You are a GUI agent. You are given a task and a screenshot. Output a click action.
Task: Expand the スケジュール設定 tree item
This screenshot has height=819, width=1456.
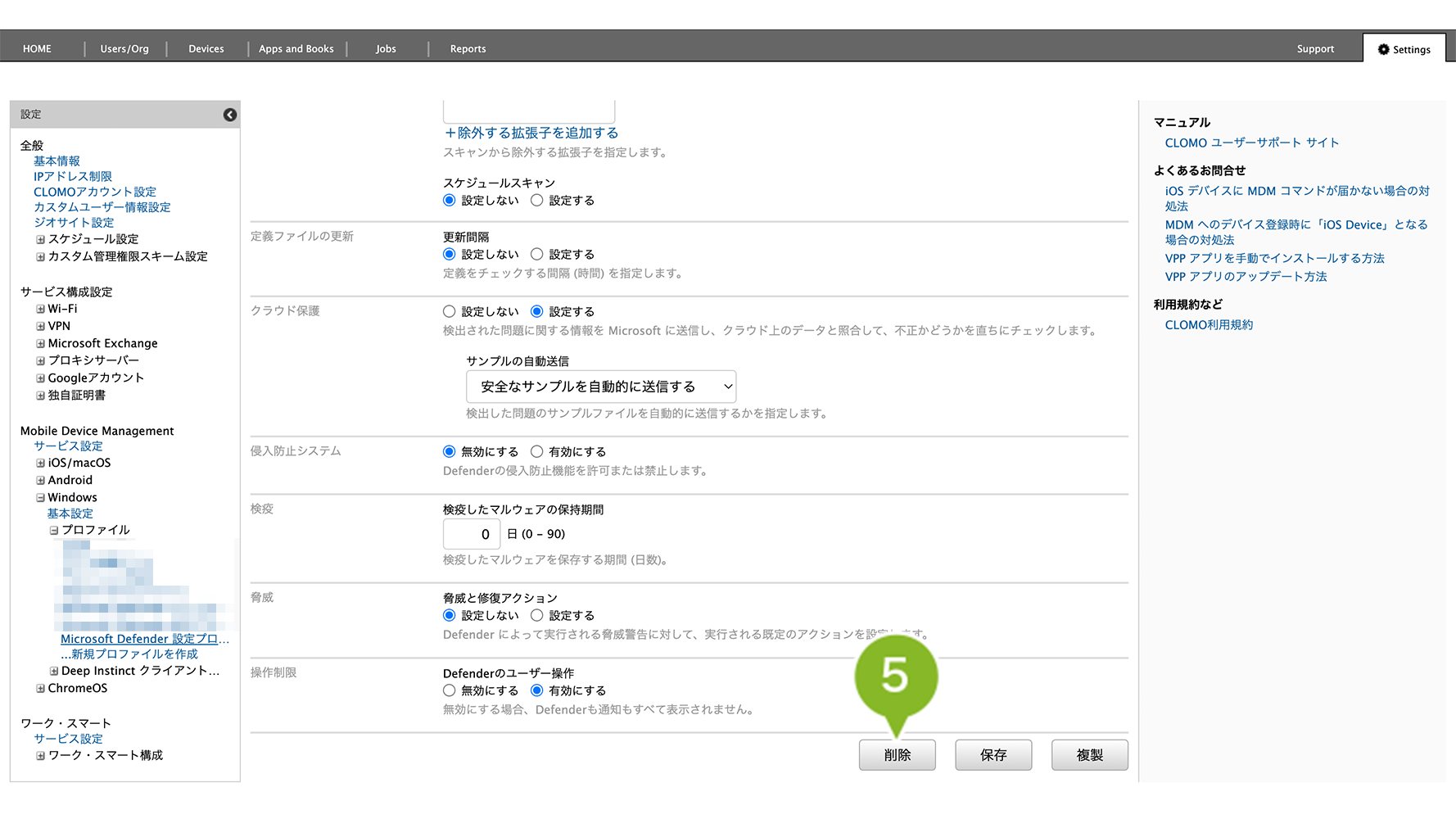point(40,240)
